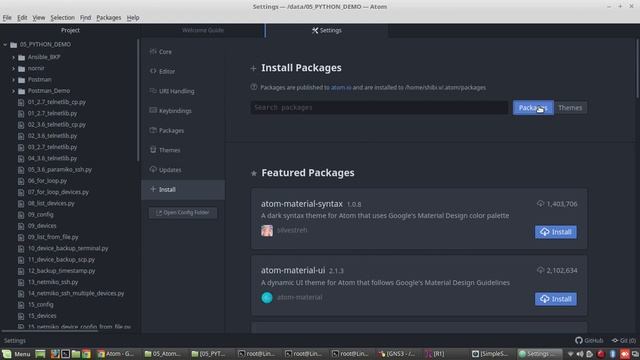Click the atom-material author avatar
The width and height of the screenshot is (640, 360).
coord(267,298)
